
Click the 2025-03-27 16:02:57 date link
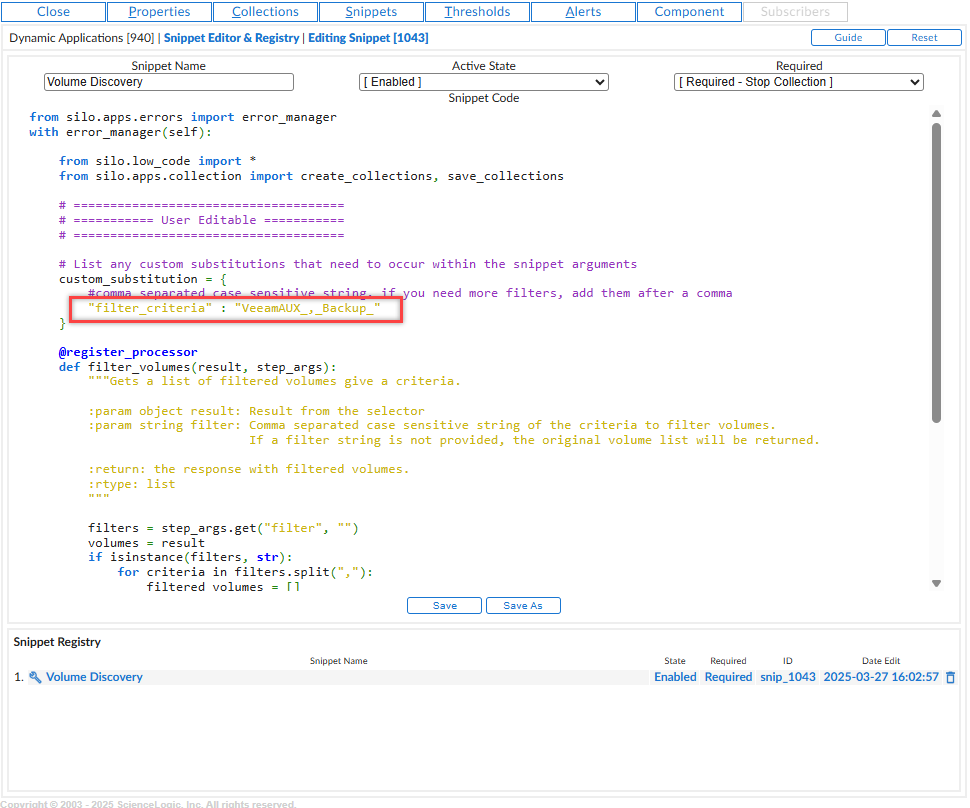[x=881, y=677]
